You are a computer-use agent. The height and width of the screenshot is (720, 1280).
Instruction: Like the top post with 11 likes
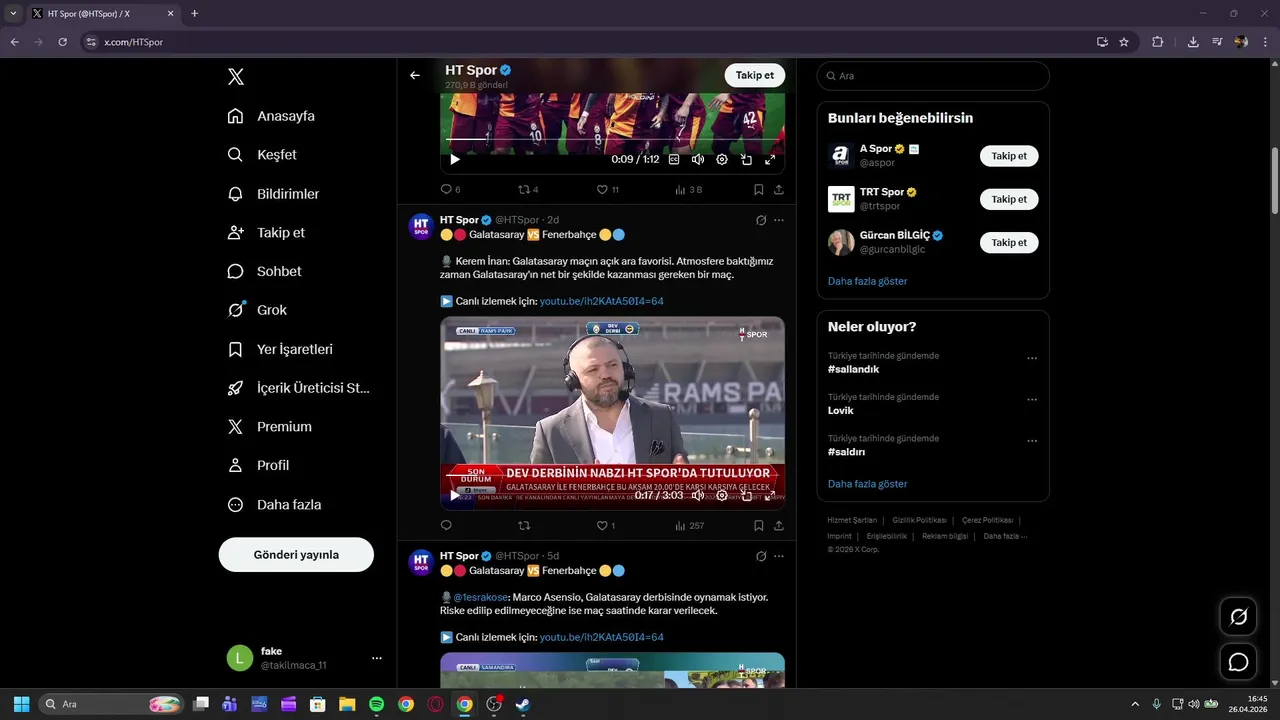pyautogui.click(x=607, y=189)
